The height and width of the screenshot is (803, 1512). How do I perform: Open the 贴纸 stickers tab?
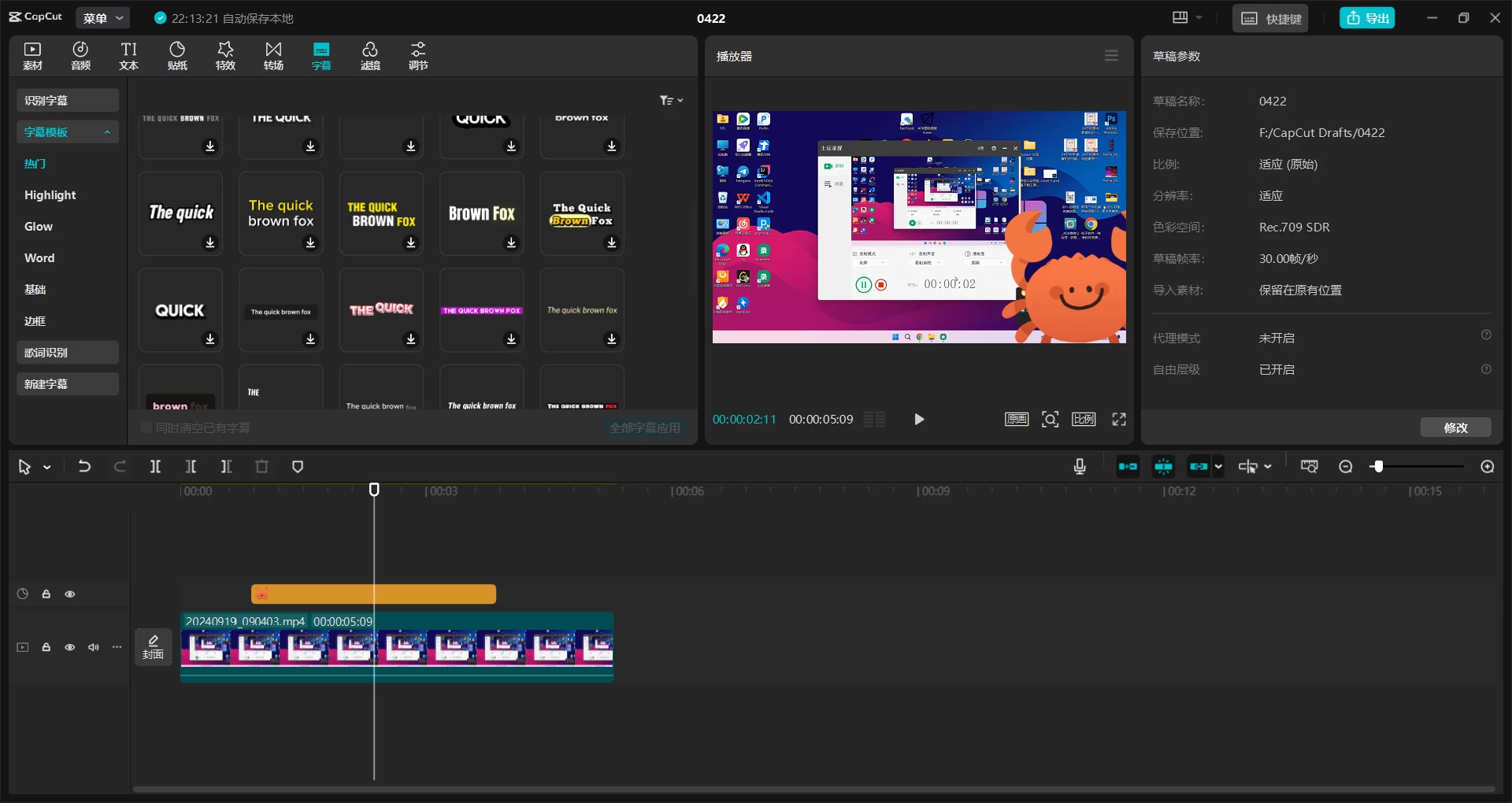click(x=177, y=56)
